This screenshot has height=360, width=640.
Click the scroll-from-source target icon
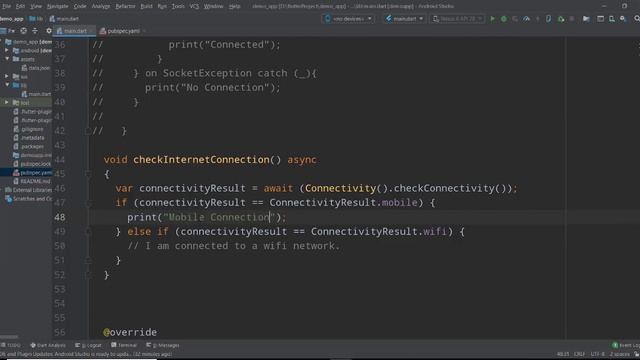click(x=24, y=31)
